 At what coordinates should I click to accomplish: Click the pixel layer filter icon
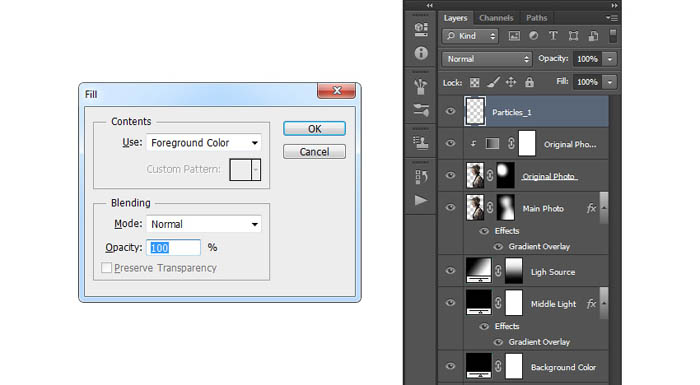[x=514, y=36]
